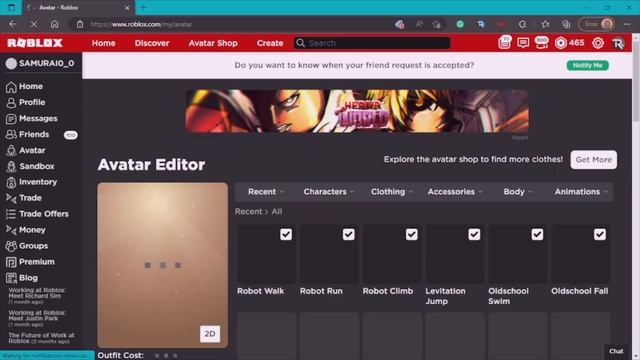Image resolution: width=640 pixels, height=360 pixels.
Task: Open a new browser tab
Action: 143,7
